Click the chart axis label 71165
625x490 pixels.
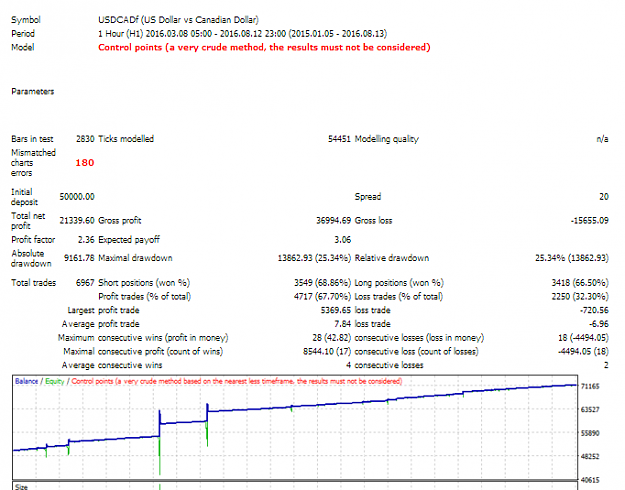point(590,386)
